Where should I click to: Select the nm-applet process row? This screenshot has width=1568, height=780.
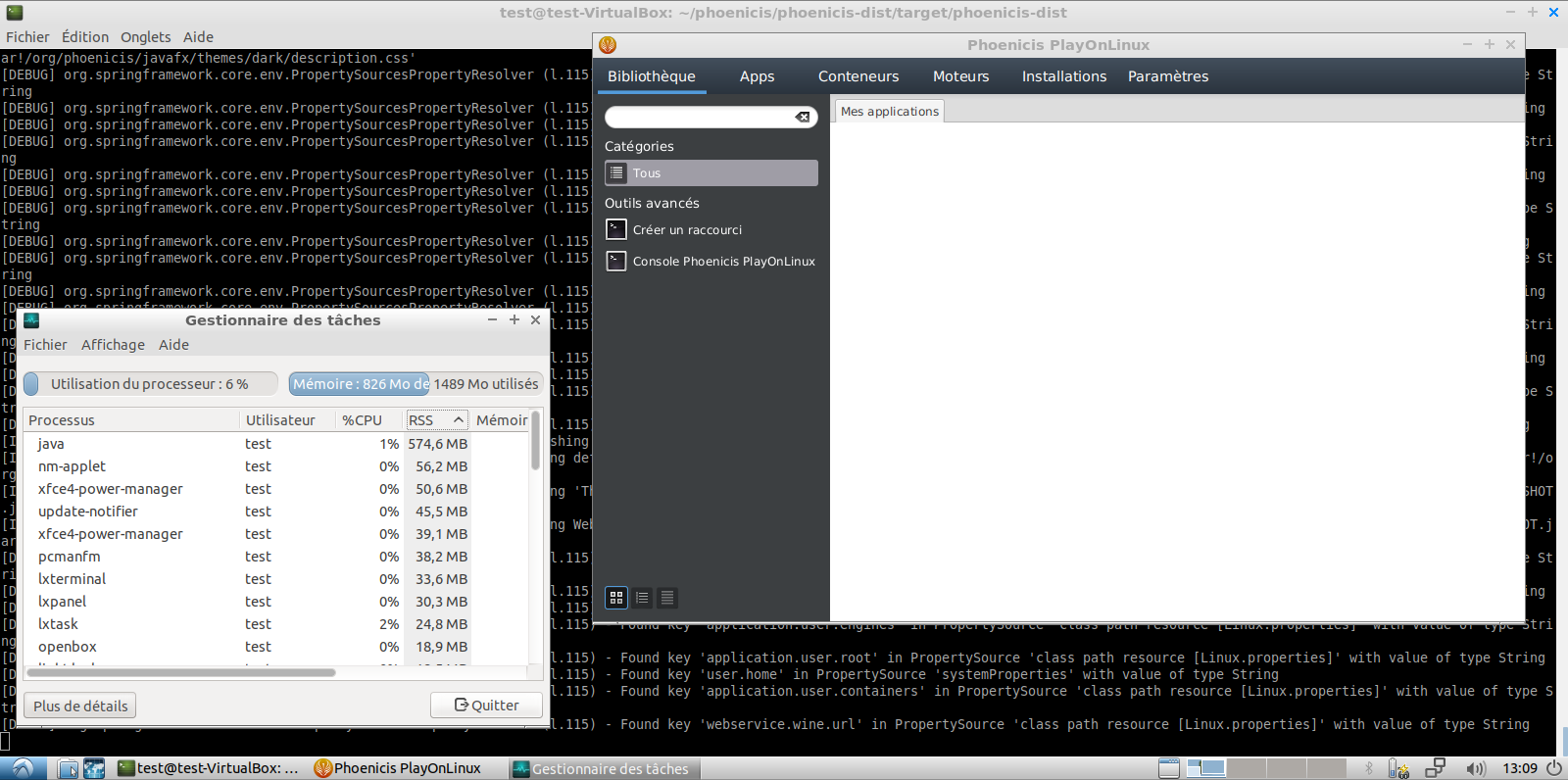[276, 466]
